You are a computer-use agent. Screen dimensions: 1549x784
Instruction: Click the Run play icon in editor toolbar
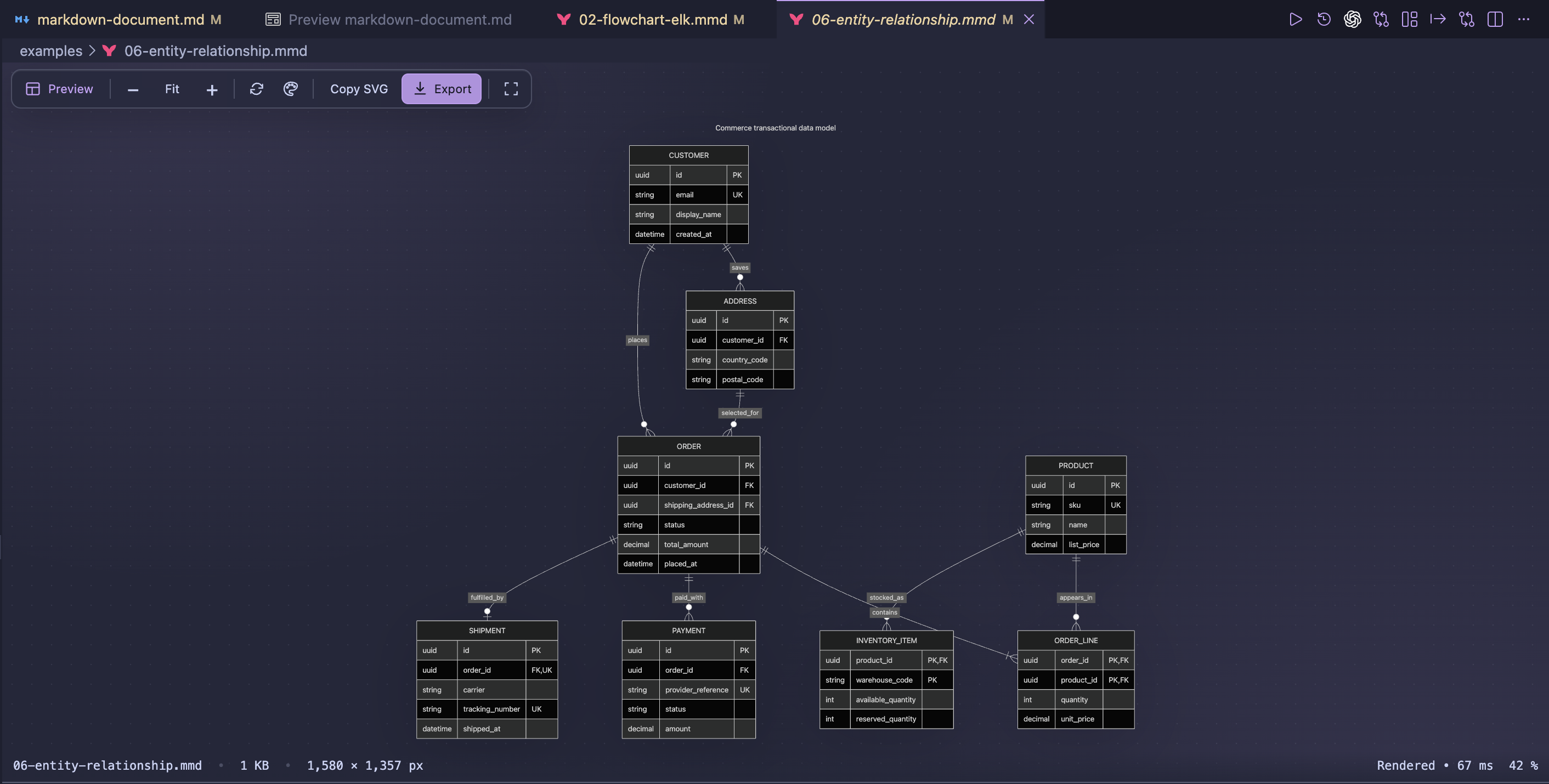[1295, 19]
